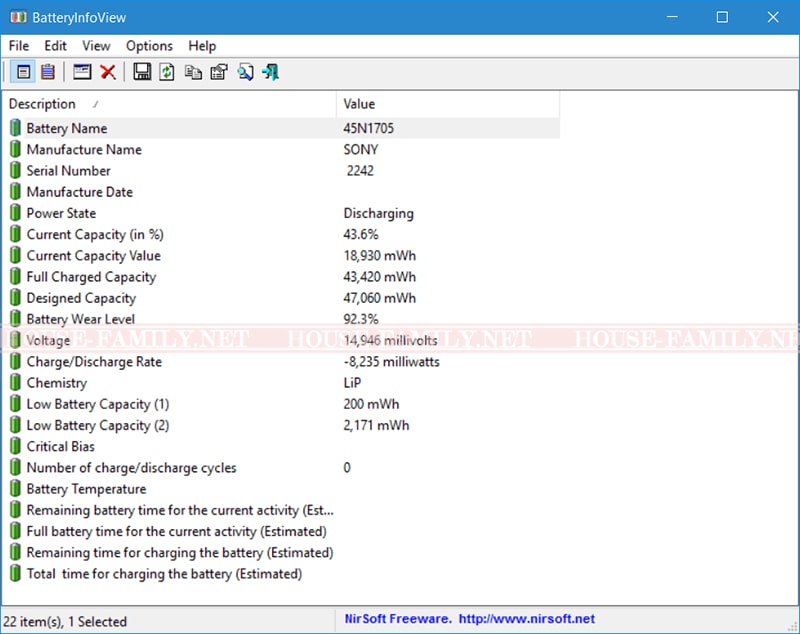The height and width of the screenshot is (634, 800).
Task: Click the red X clear log icon
Action: [x=108, y=72]
